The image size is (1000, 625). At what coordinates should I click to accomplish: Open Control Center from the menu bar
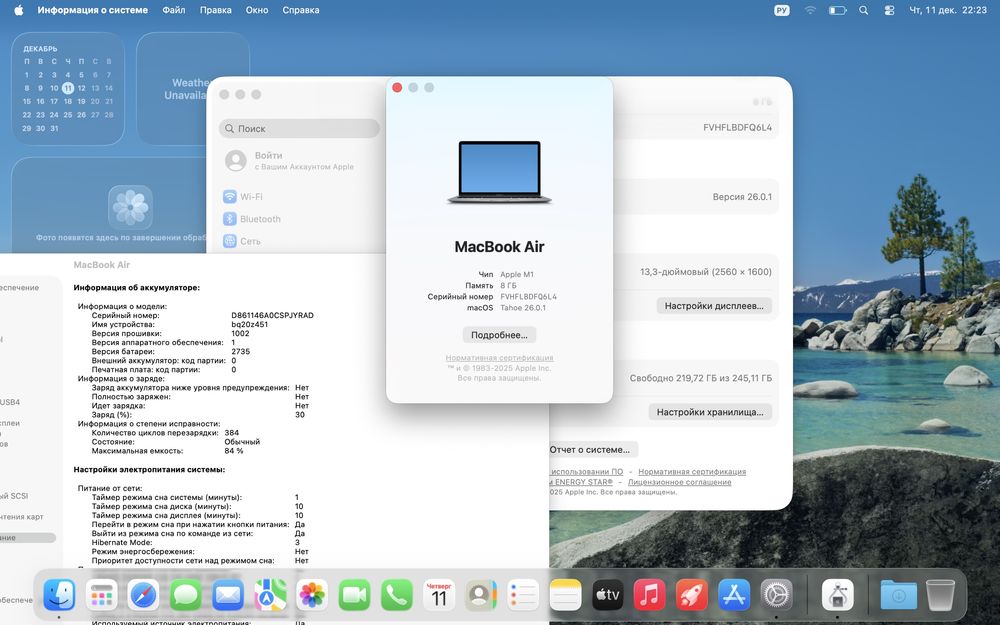click(x=890, y=10)
